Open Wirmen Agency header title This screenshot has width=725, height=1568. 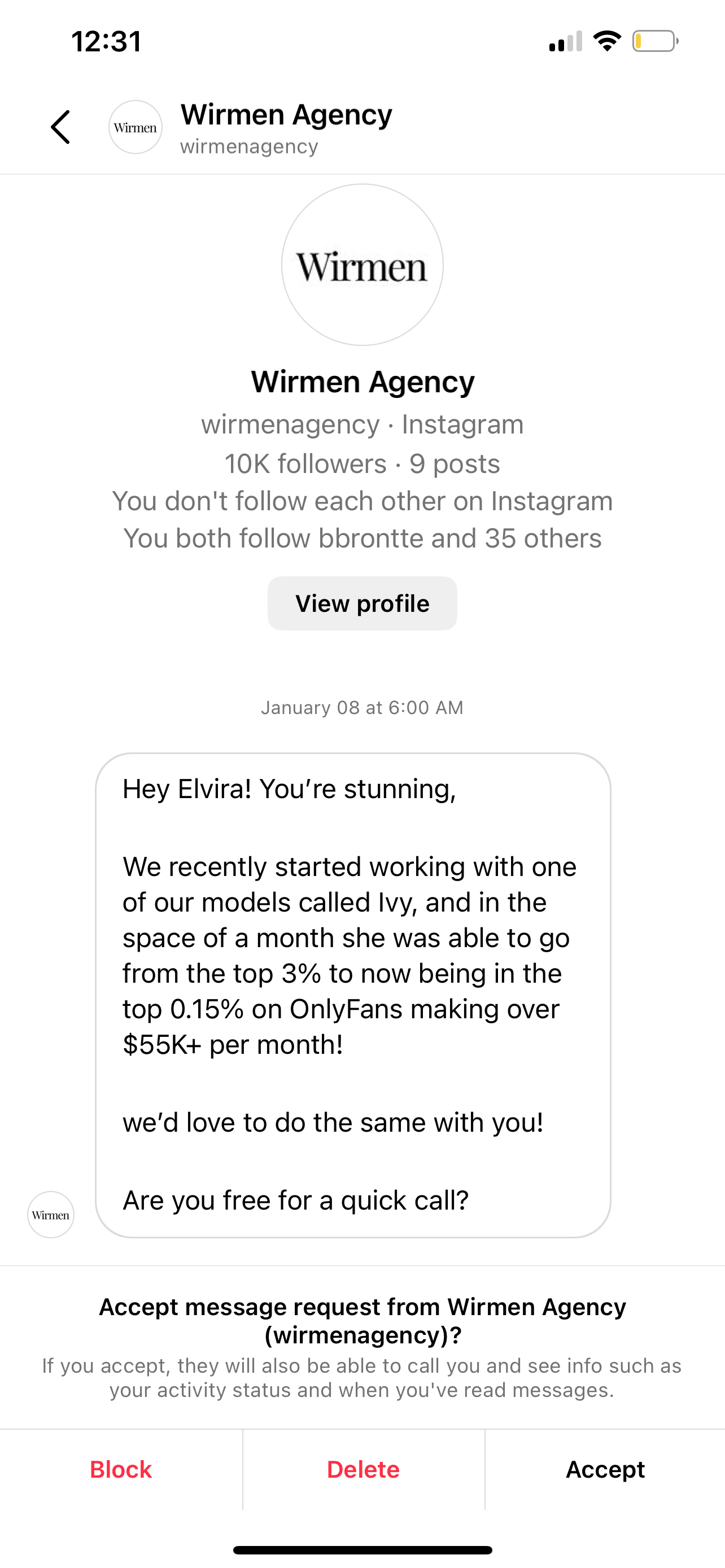[286, 115]
